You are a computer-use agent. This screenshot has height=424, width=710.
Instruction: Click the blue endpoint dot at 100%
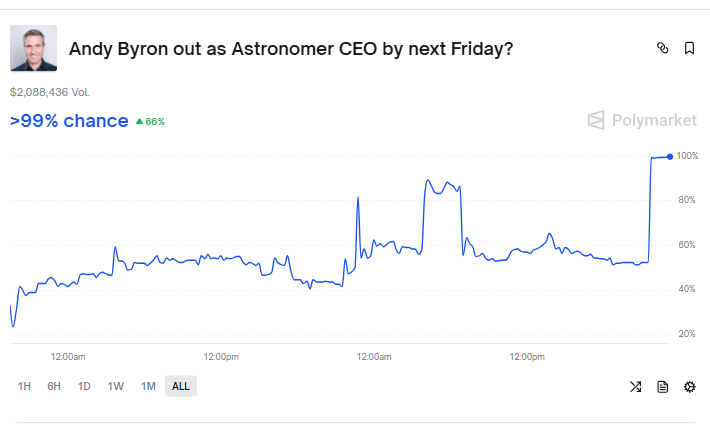670,157
